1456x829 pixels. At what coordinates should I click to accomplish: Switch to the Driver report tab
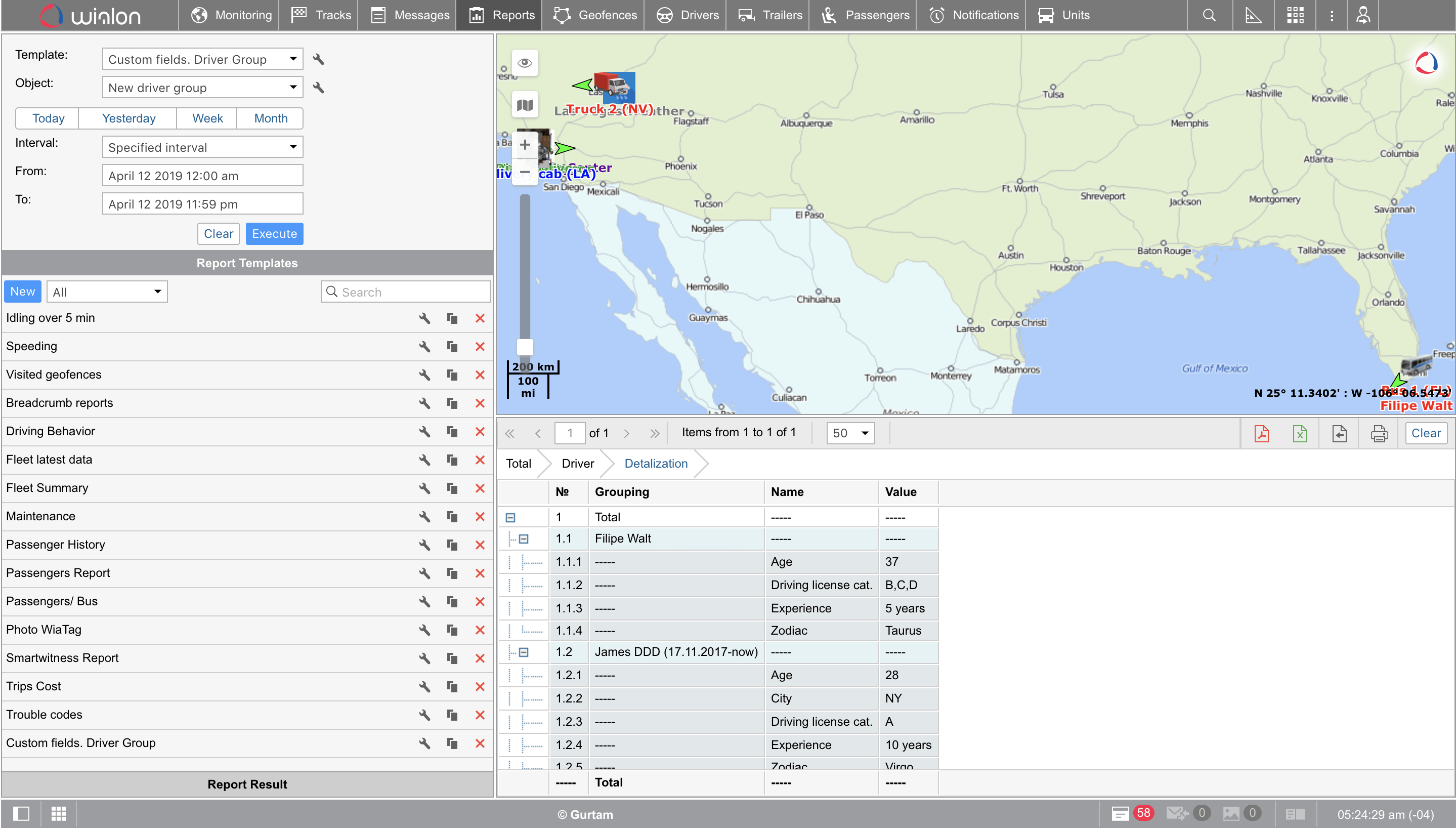coord(578,464)
